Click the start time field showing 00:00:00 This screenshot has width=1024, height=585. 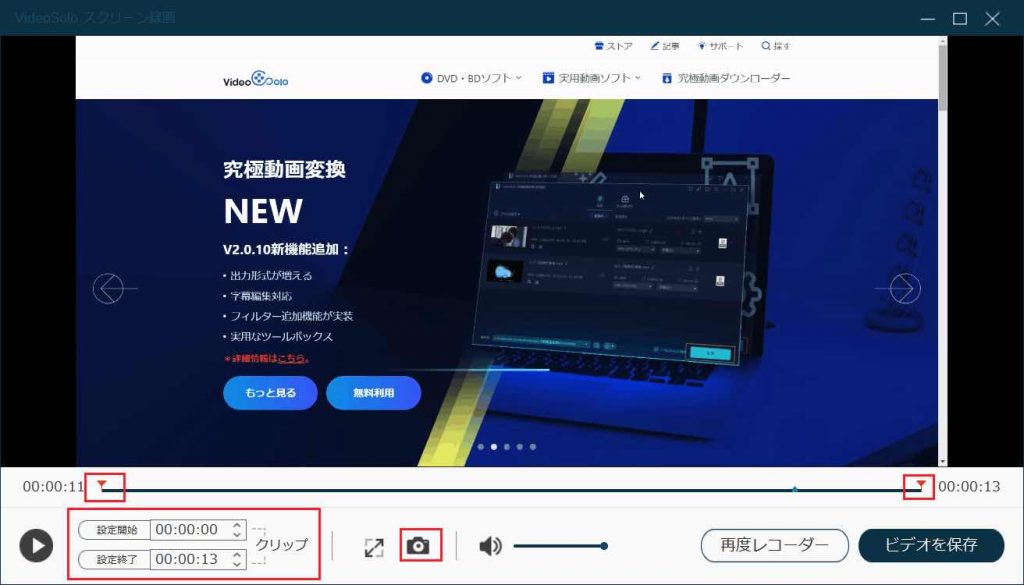pos(189,530)
